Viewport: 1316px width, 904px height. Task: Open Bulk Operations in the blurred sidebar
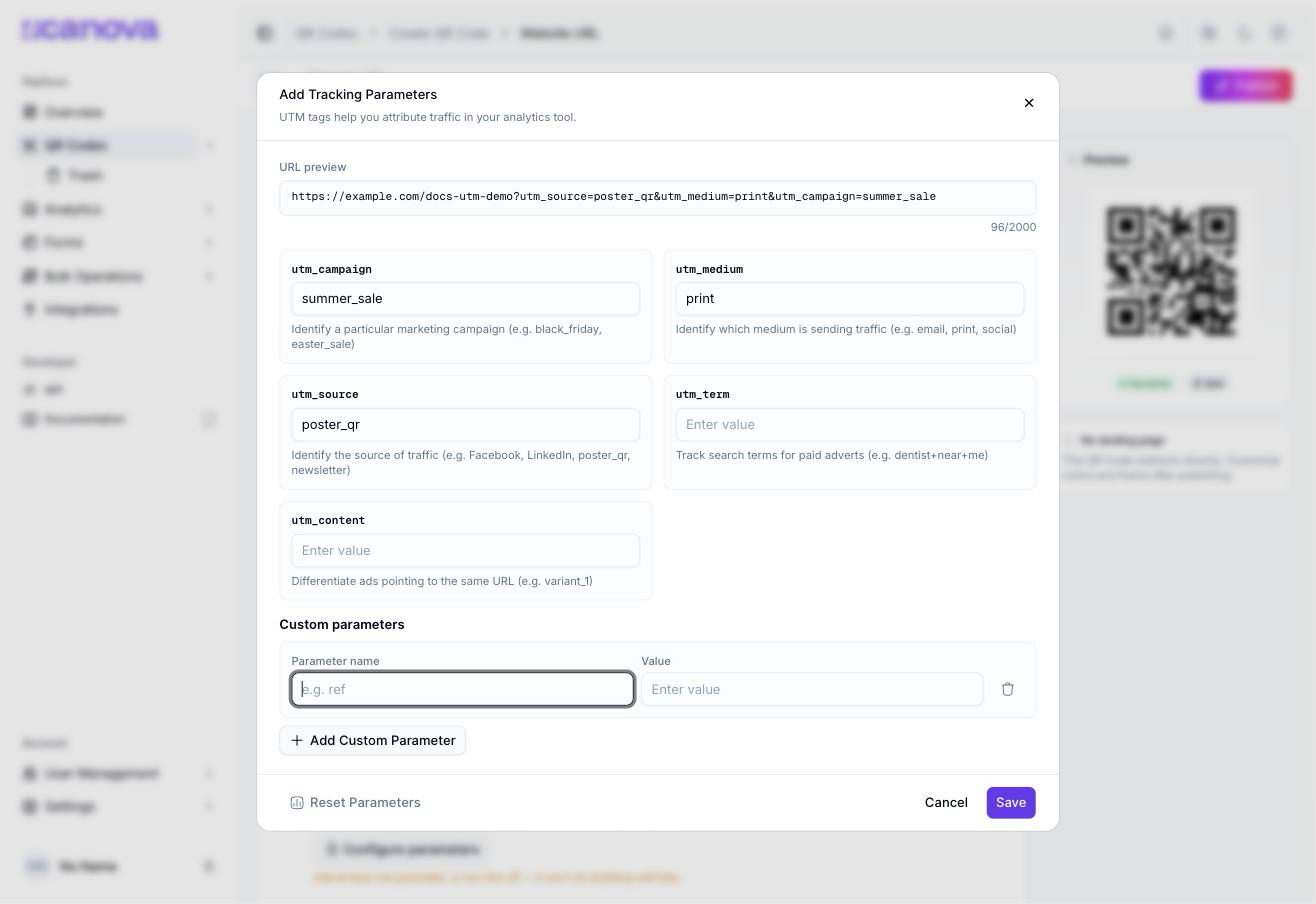pyautogui.click(x=94, y=276)
